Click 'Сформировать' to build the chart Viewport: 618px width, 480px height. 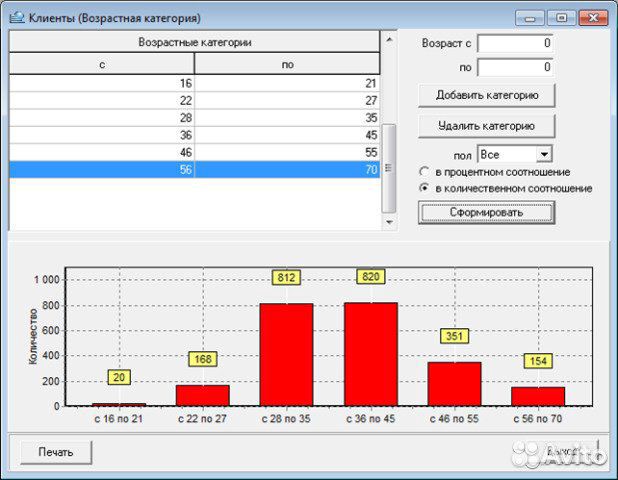[486, 212]
